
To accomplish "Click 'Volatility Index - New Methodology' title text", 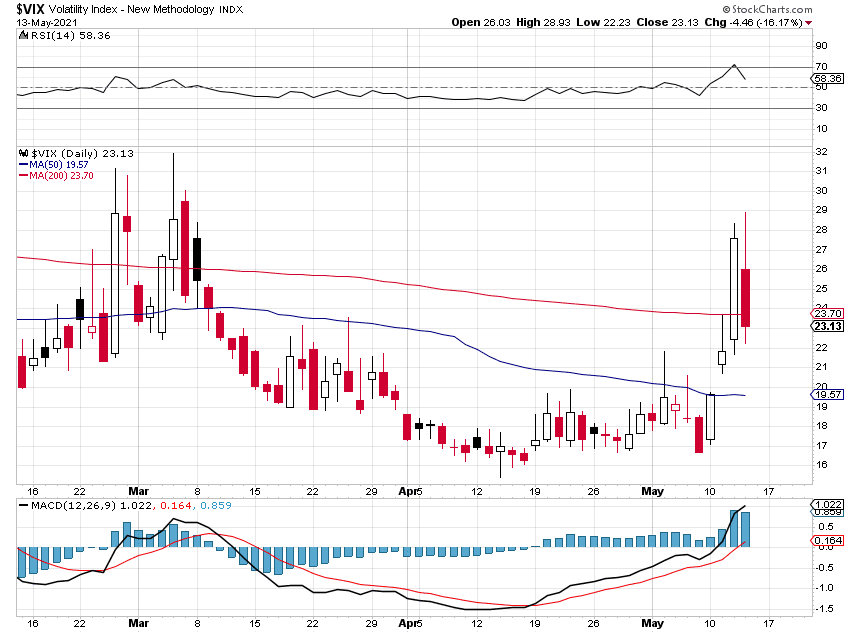I will (x=132, y=9).
